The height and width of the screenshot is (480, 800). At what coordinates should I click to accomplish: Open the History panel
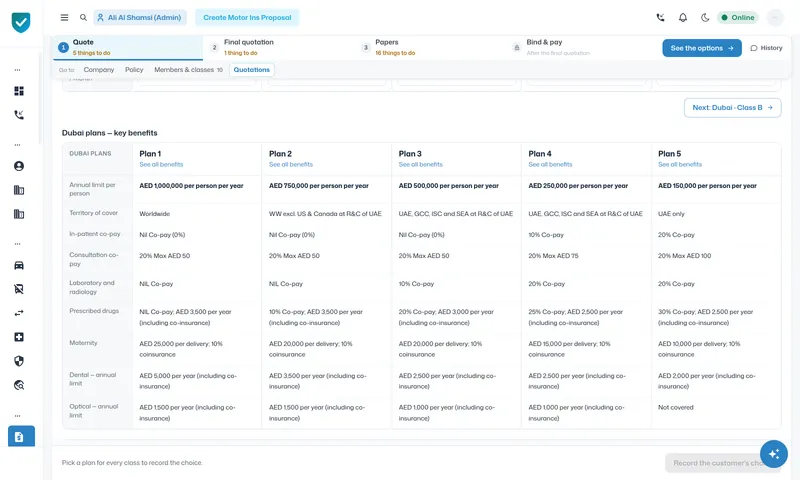pyautogui.click(x=766, y=48)
